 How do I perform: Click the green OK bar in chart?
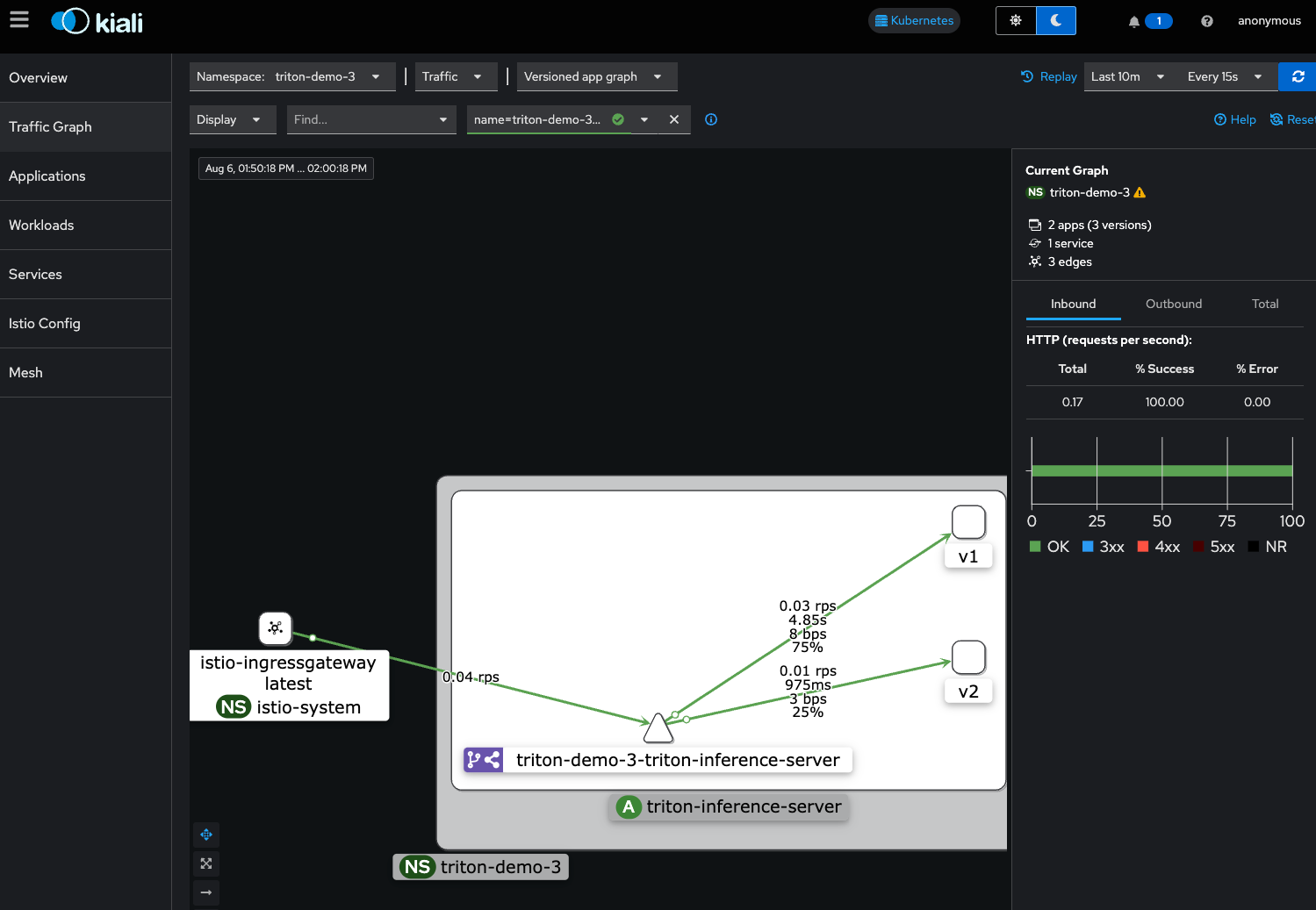1162,471
